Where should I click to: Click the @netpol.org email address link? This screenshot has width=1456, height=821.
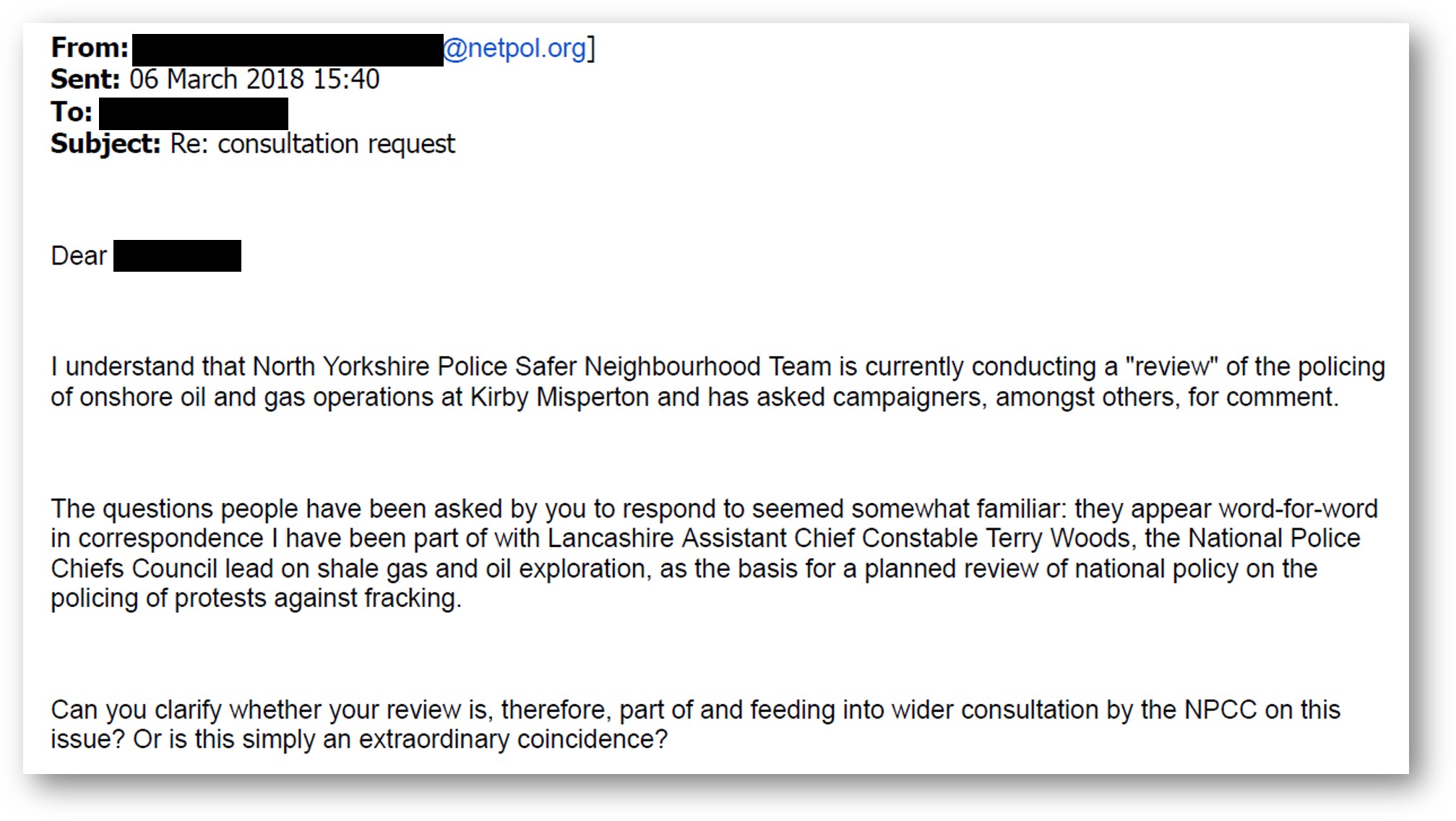[514, 48]
